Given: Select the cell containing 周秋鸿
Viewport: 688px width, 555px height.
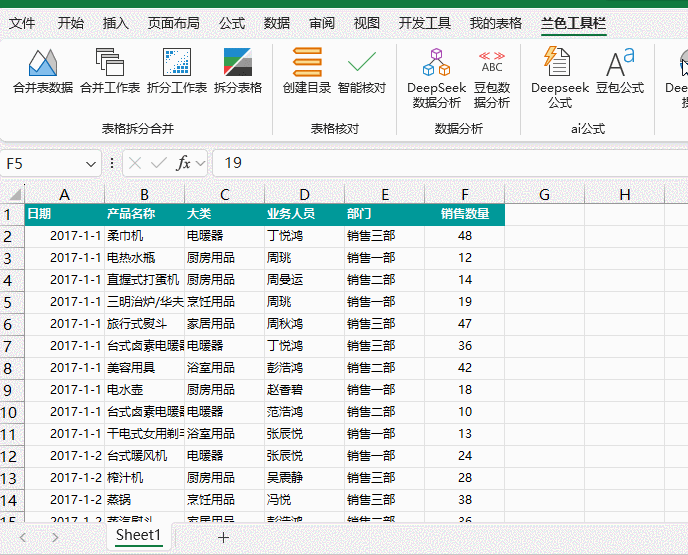Looking at the screenshot, I should click(x=305, y=324).
